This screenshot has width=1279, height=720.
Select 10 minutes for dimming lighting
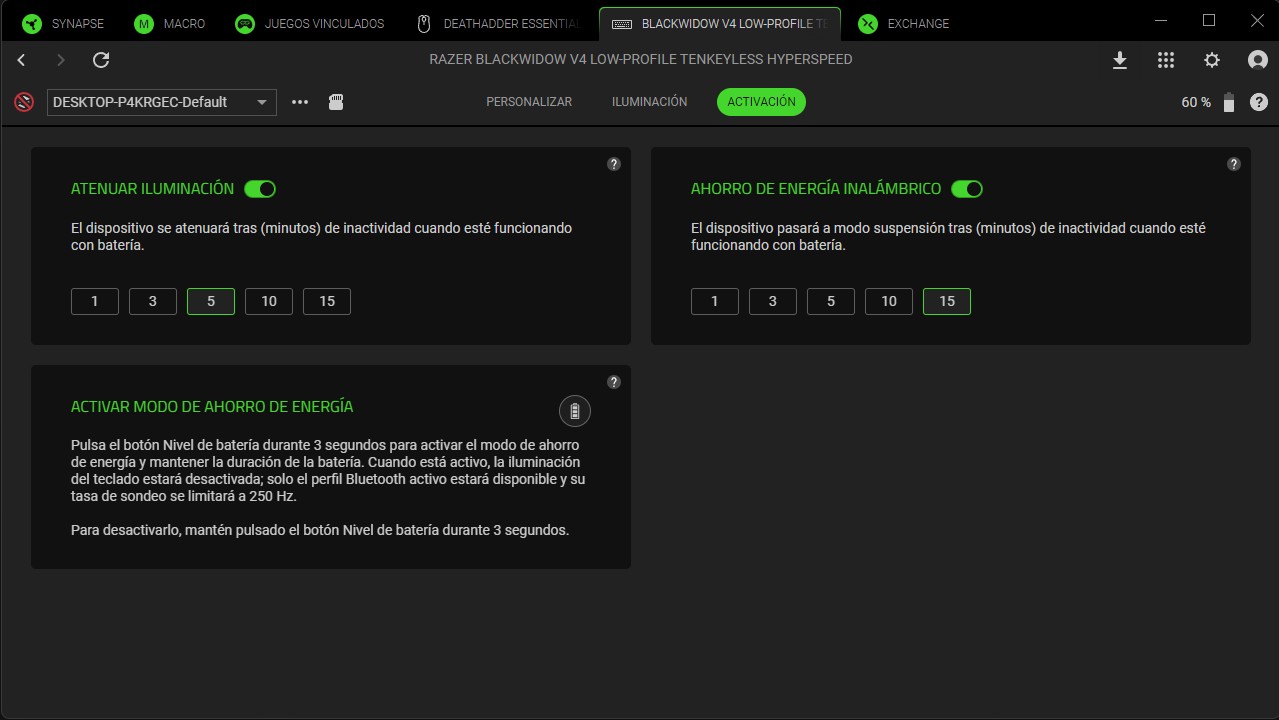269,301
